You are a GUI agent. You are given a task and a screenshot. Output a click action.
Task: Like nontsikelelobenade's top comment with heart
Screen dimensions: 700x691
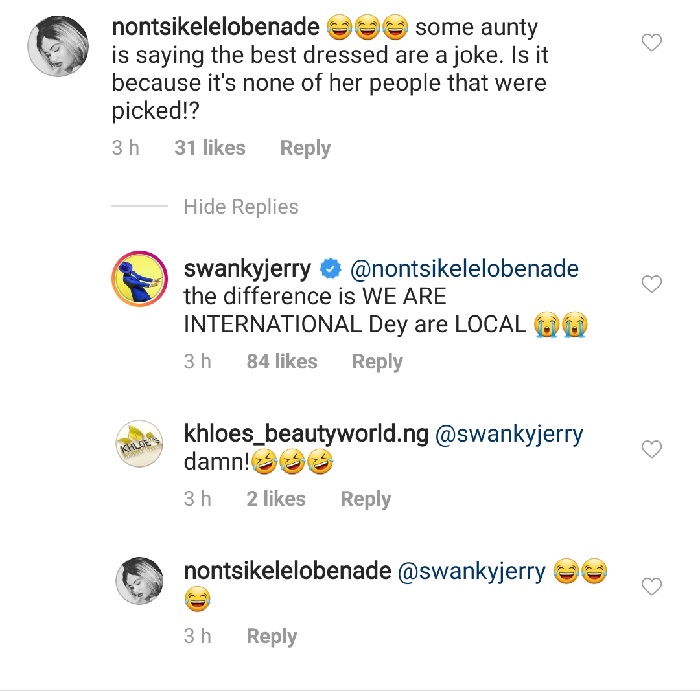(x=652, y=43)
